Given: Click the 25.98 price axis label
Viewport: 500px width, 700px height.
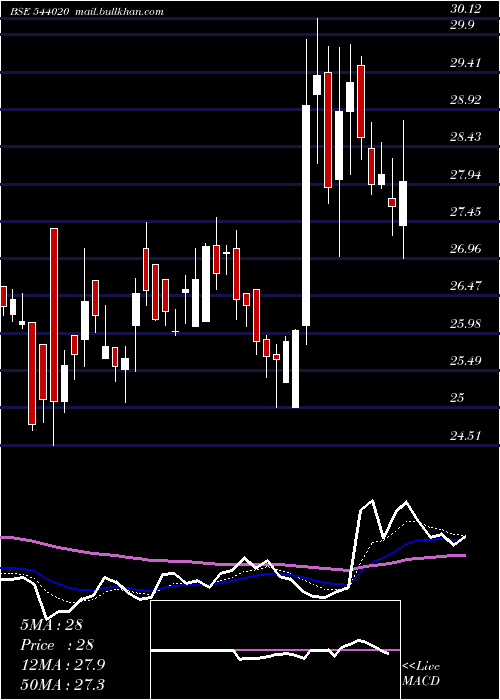Looking at the screenshot, I should point(466,323).
